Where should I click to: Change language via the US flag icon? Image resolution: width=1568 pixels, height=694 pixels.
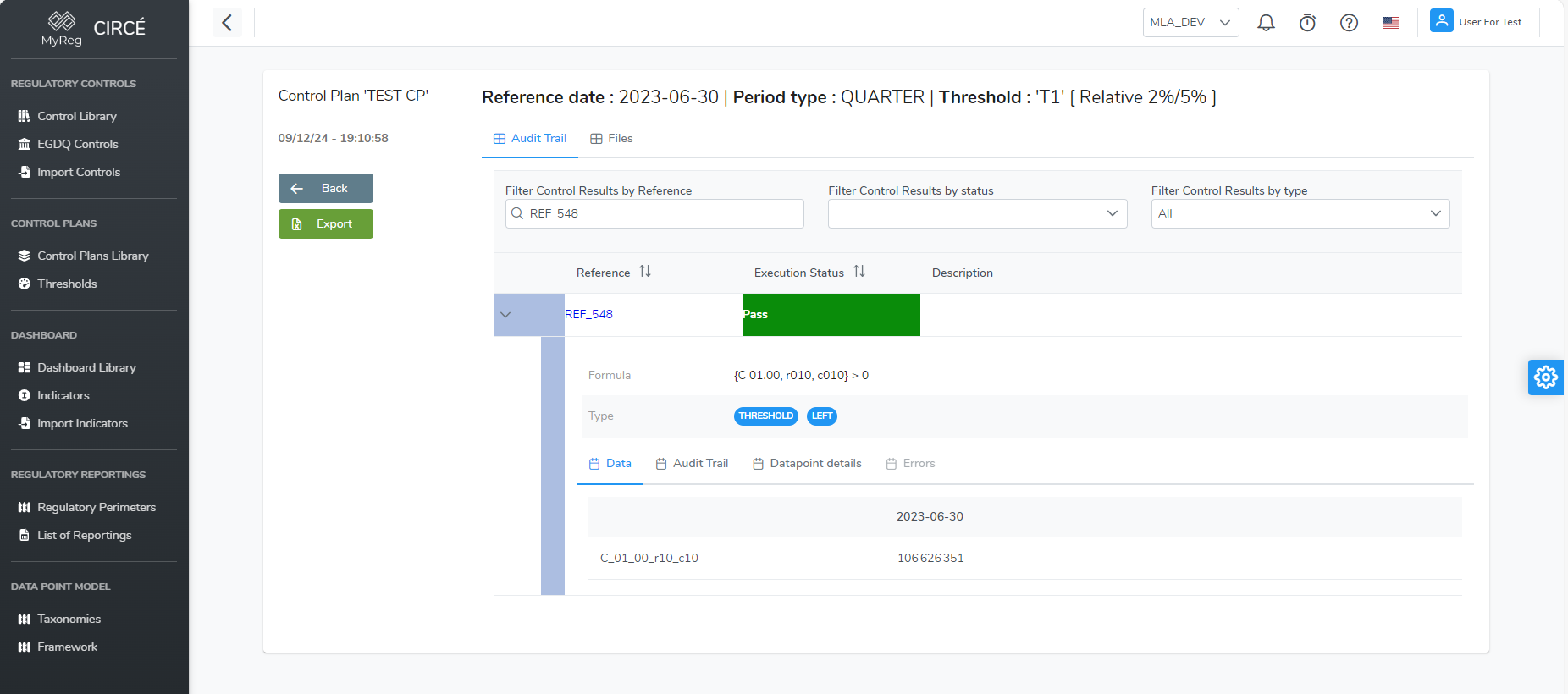1390,23
